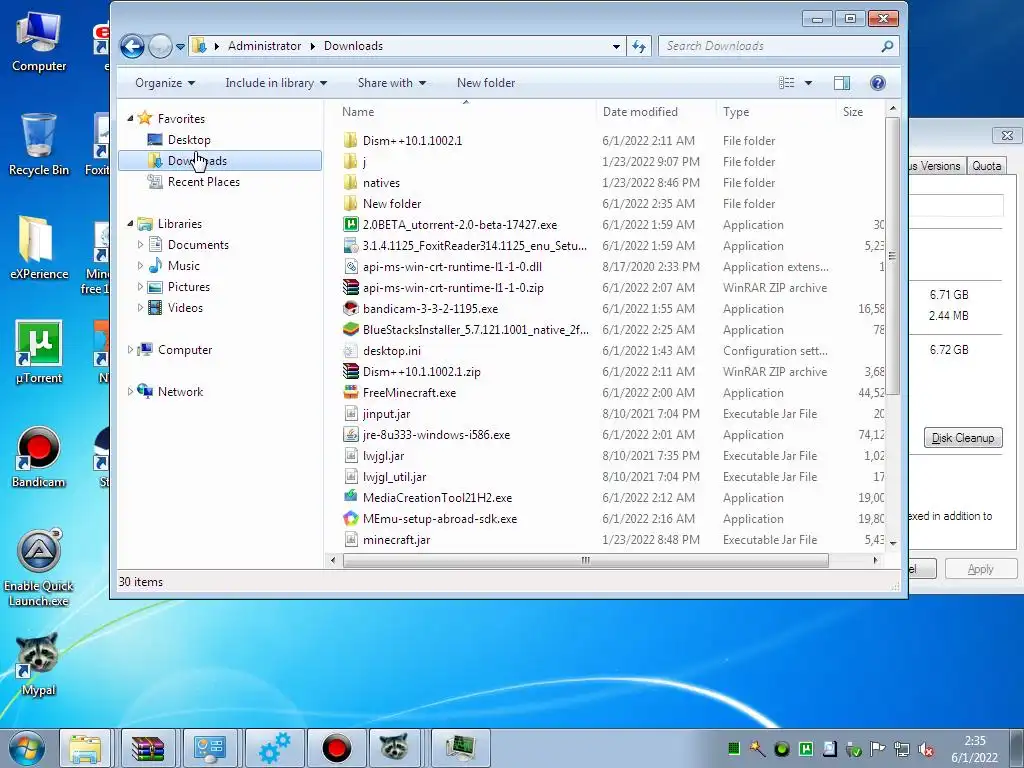Select Enable Quick Launch.exe desktop icon
Image resolution: width=1024 pixels, height=768 pixels.
(39, 567)
